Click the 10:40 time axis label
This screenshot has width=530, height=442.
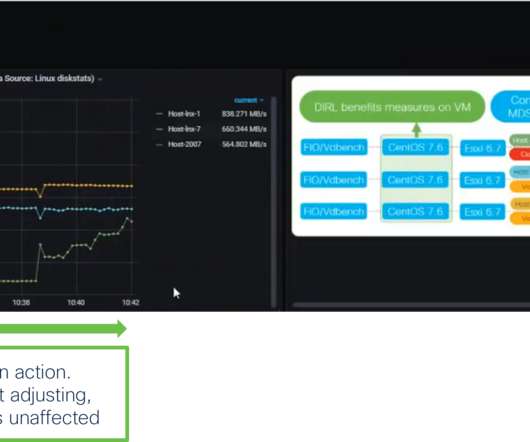coord(76,302)
